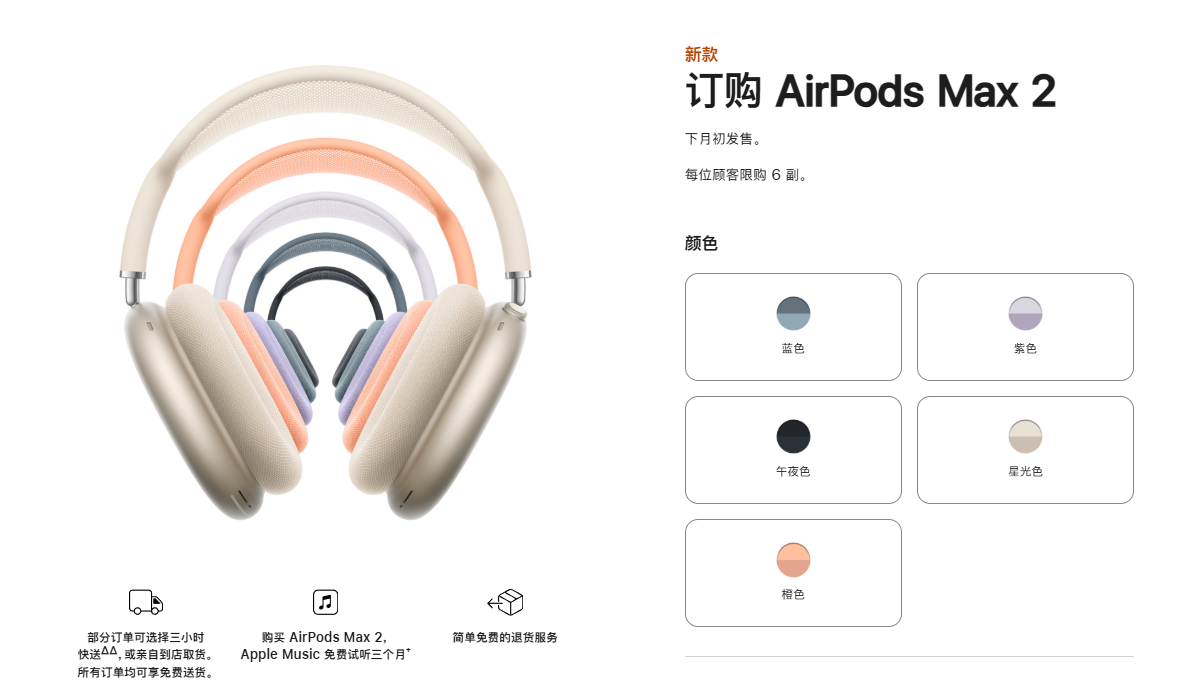Pick the orange color swatch circle
This screenshot has width=1203, height=685.
pyautogui.click(x=793, y=559)
